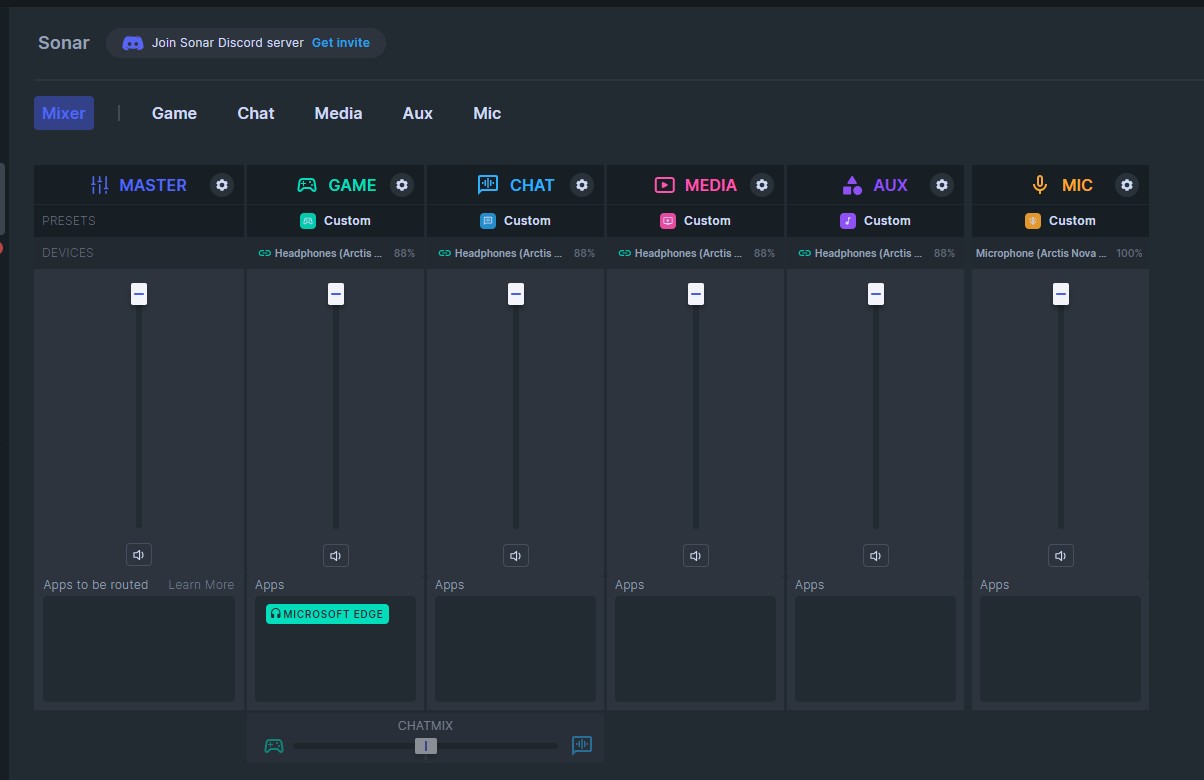
Task: Mute the Mic channel speaker button
Action: (1061, 555)
